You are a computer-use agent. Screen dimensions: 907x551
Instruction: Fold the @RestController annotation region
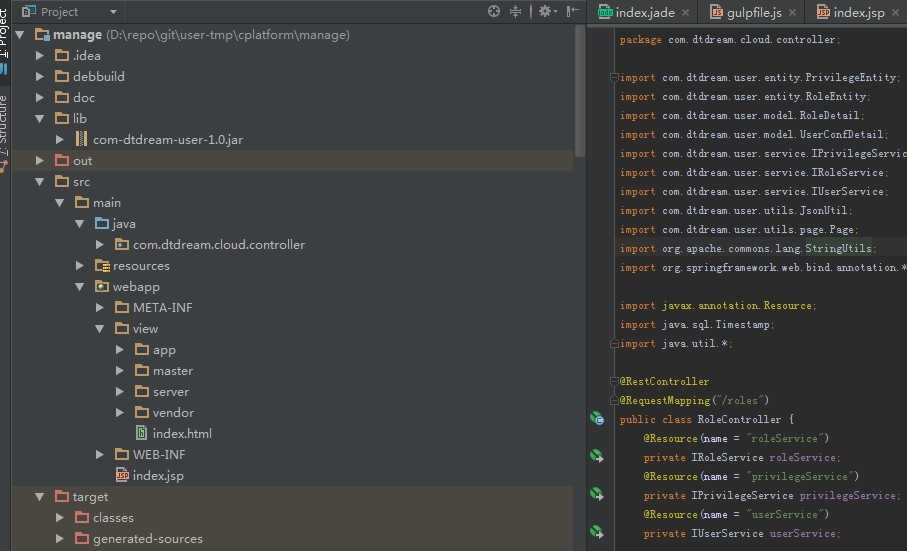[614, 381]
